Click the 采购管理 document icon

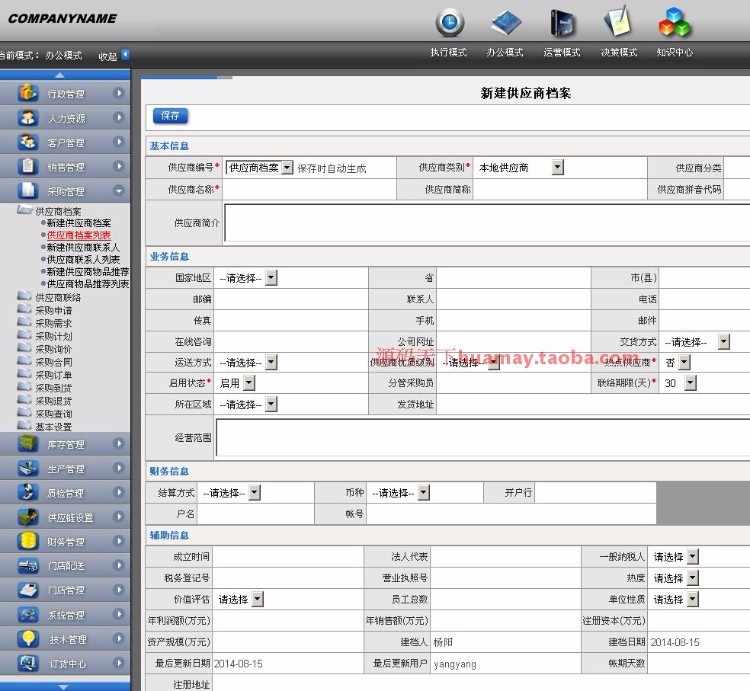click(28, 190)
